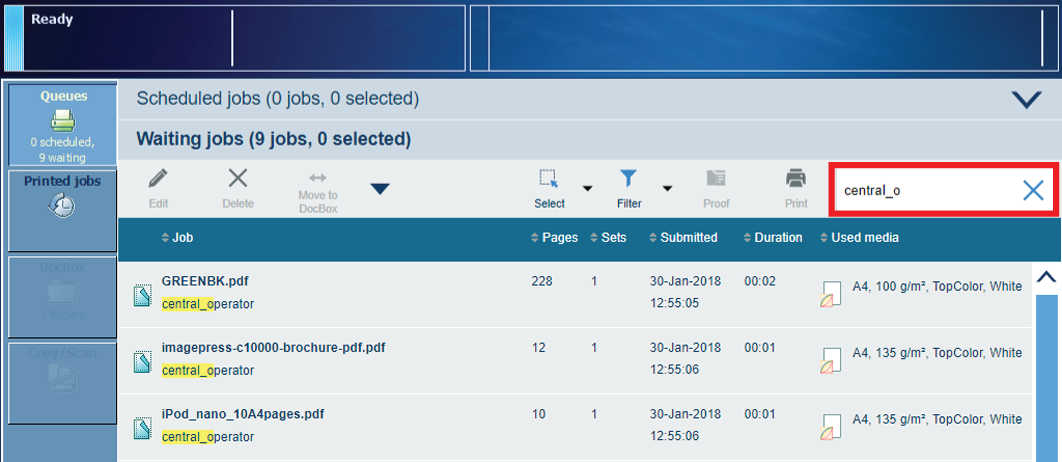This screenshot has height=462, width=1062.
Task: Open the Select dropdown arrow
Action: point(588,188)
